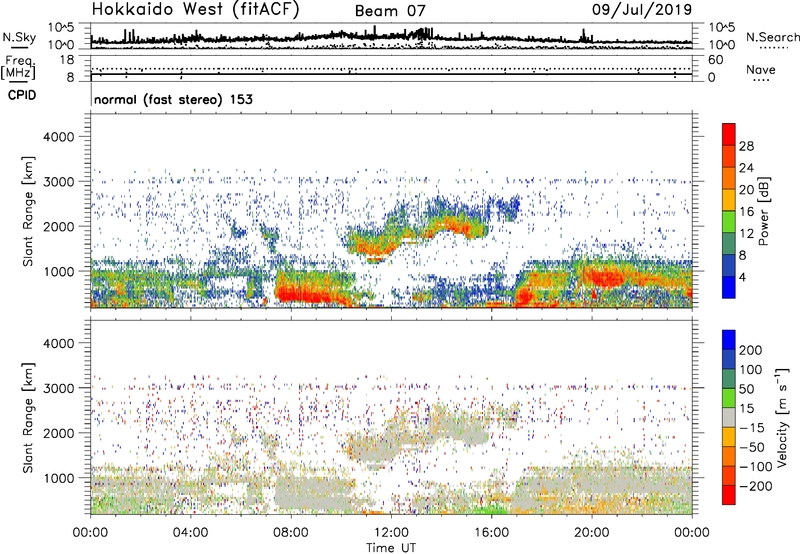Click the 'N.Search' legend label
Image resolution: width=800 pixels, height=554 pixels.
tap(773, 37)
